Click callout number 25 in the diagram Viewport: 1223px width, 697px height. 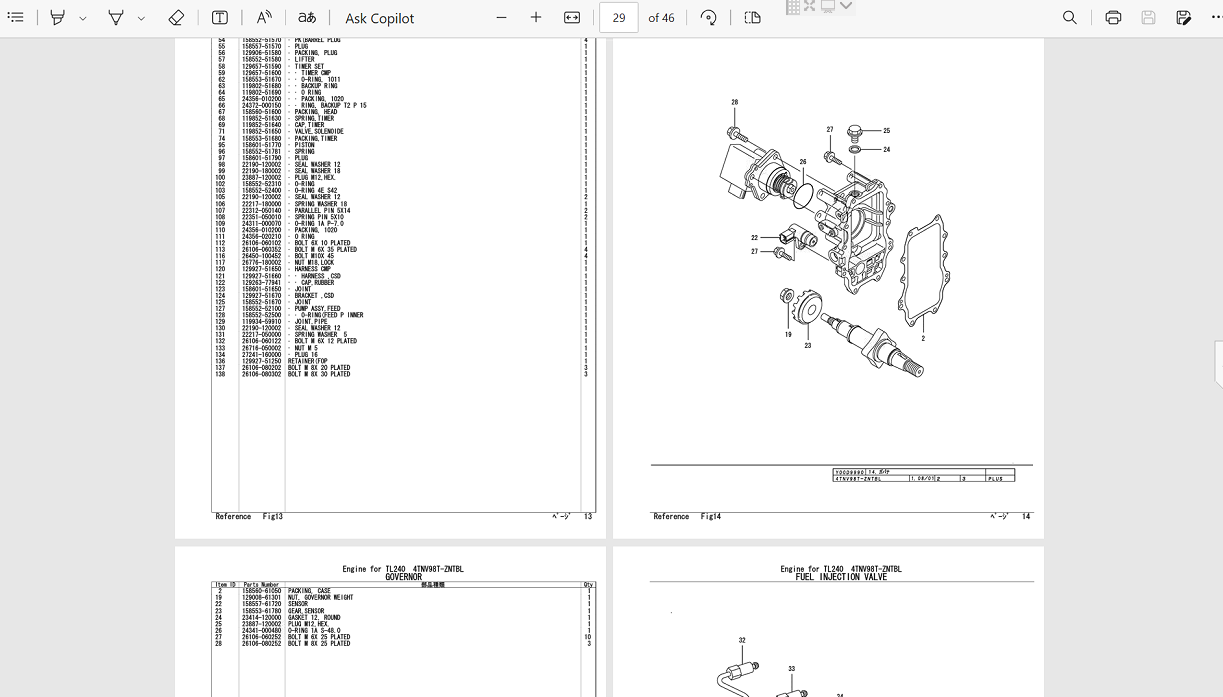pyautogui.click(x=886, y=131)
